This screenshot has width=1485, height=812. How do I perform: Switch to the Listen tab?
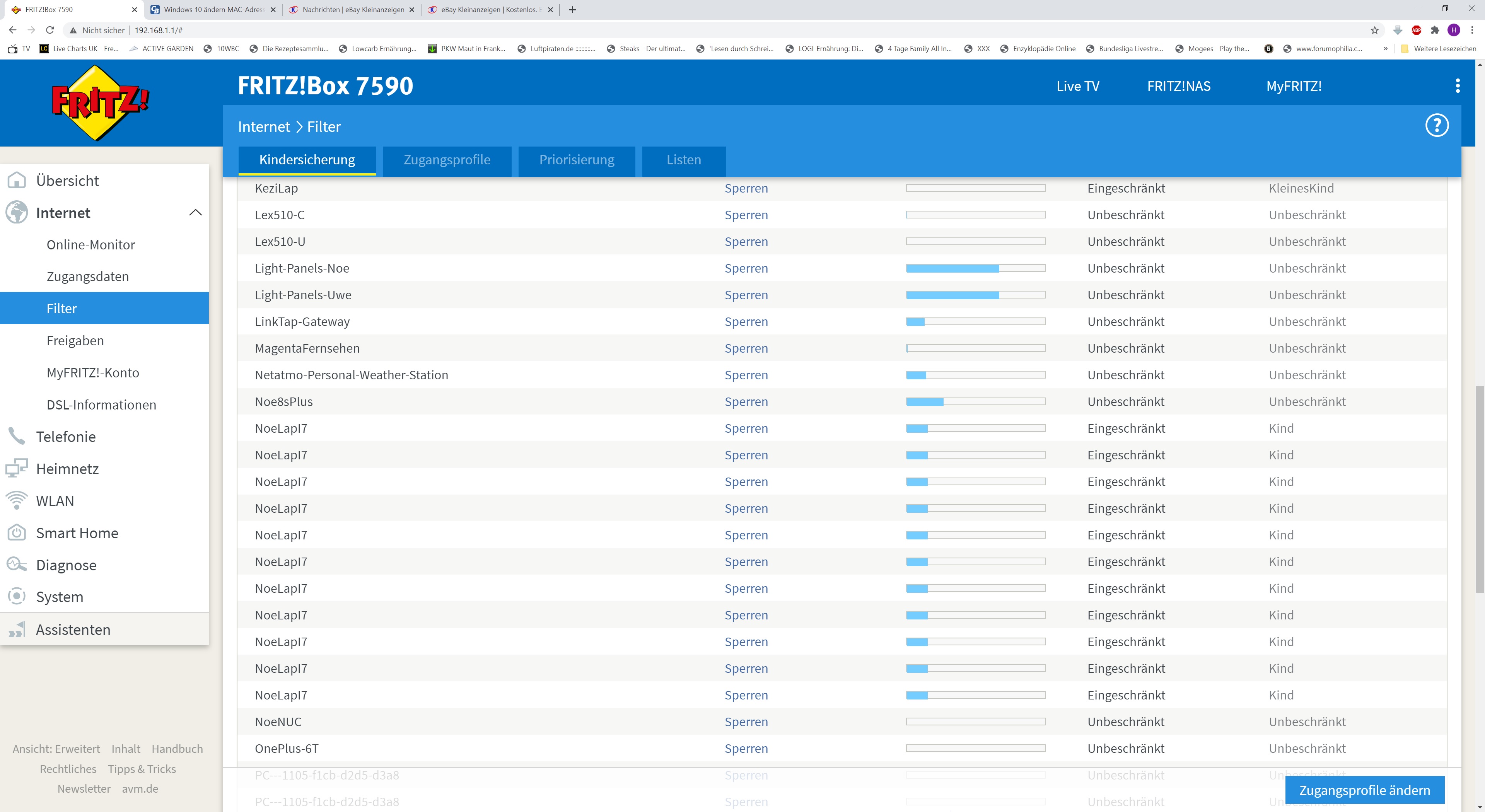pyautogui.click(x=683, y=160)
